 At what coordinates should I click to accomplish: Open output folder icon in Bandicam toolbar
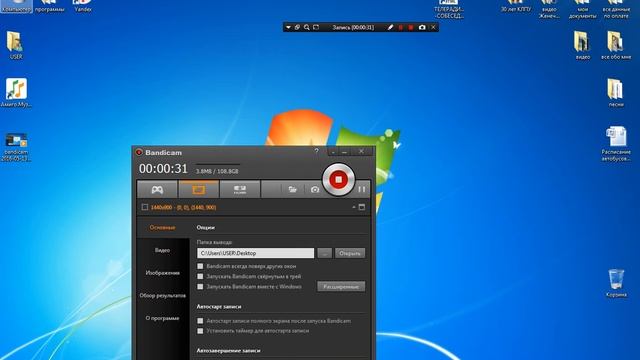click(x=292, y=189)
